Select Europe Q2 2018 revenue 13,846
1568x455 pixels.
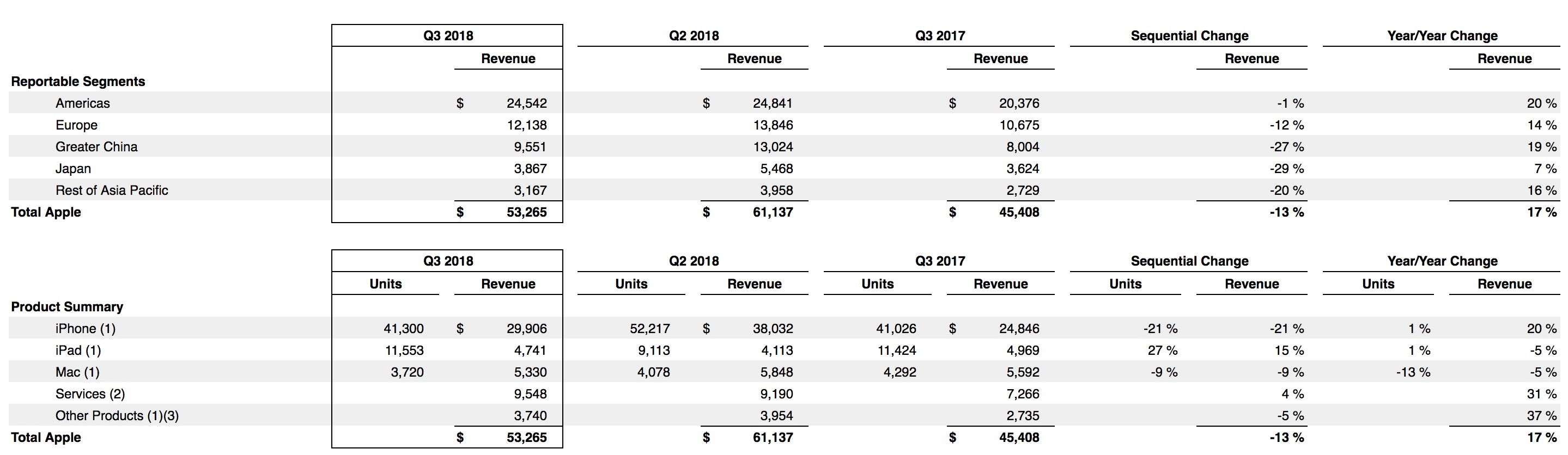(773, 125)
